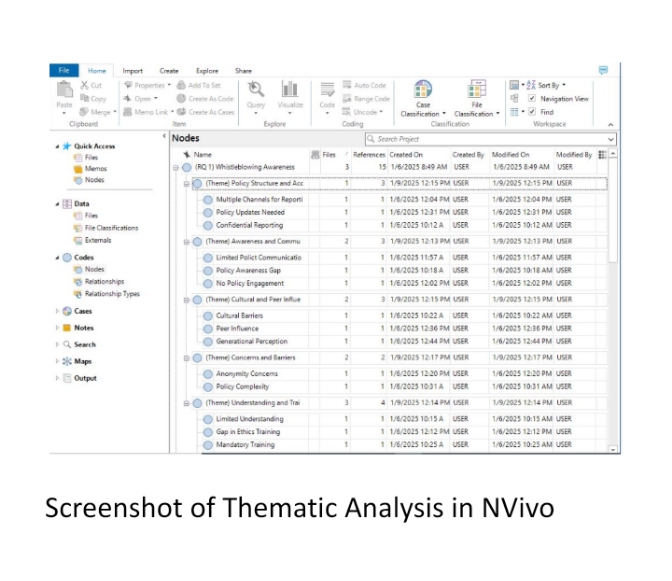Open the Sort By dropdown
Screen dimensions: 672x581
(x=550, y=86)
